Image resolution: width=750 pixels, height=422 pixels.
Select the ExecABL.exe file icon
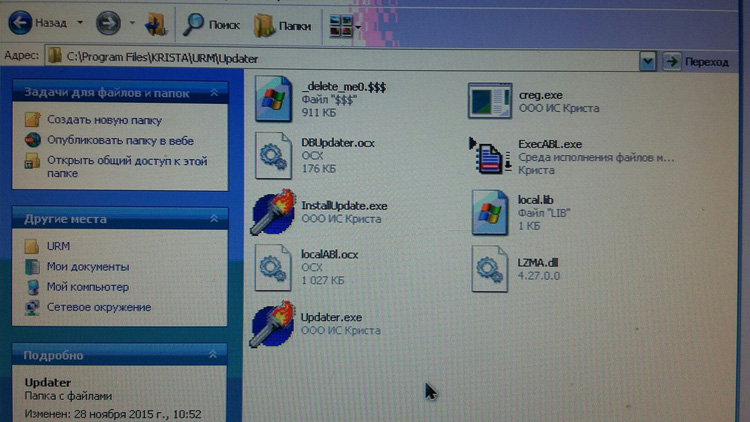click(x=490, y=155)
